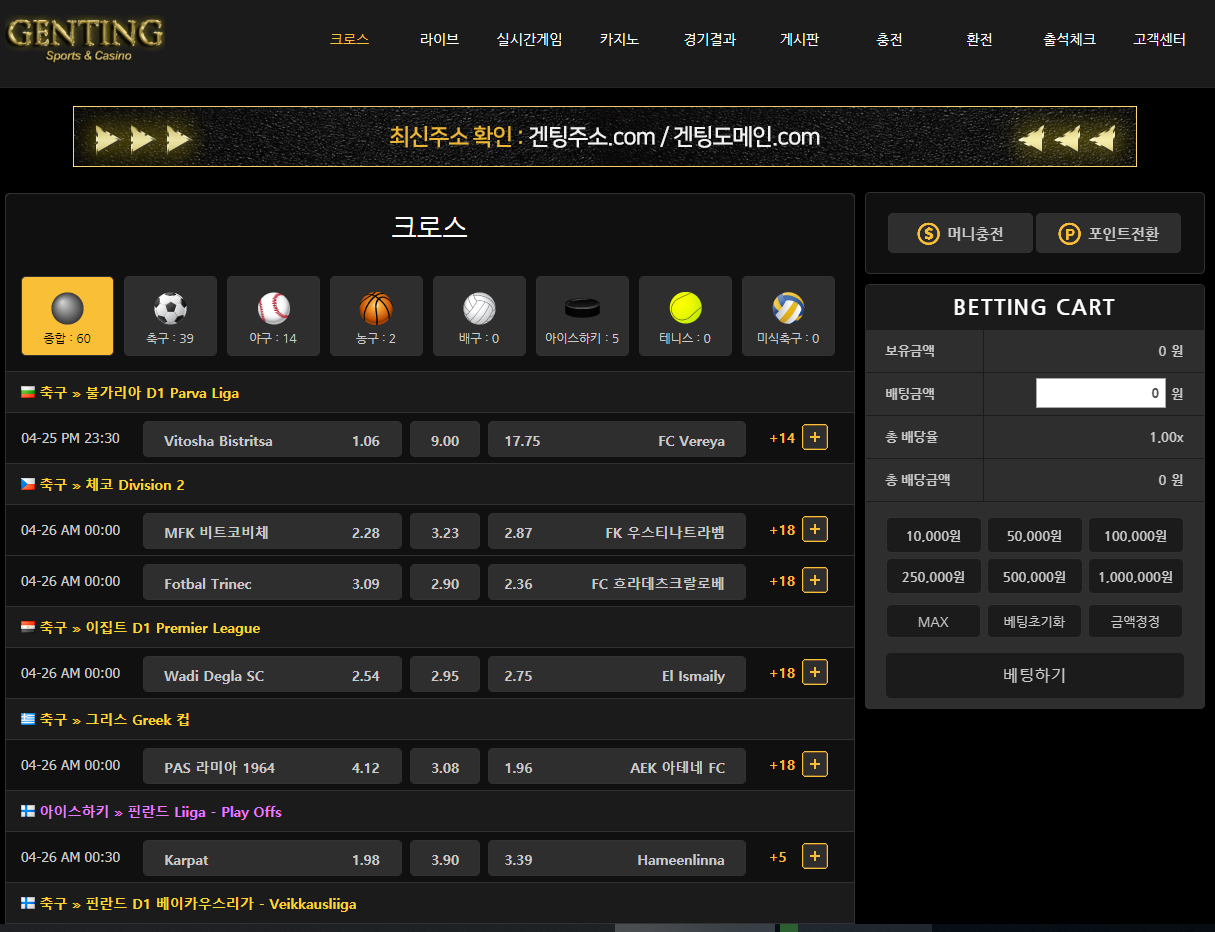Viewport: 1215px width, 932px height.
Task: Open the 카지노 menu
Action: tap(619, 40)
